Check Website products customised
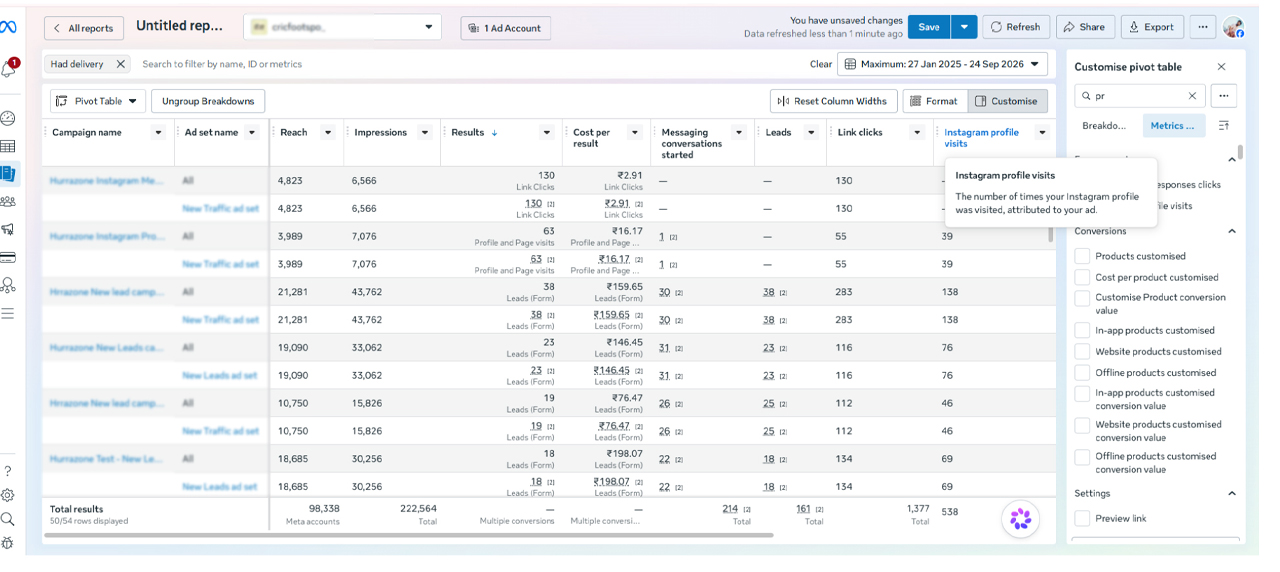The height and width of the screenshot is (572, 1280). tap(1082, 351)
